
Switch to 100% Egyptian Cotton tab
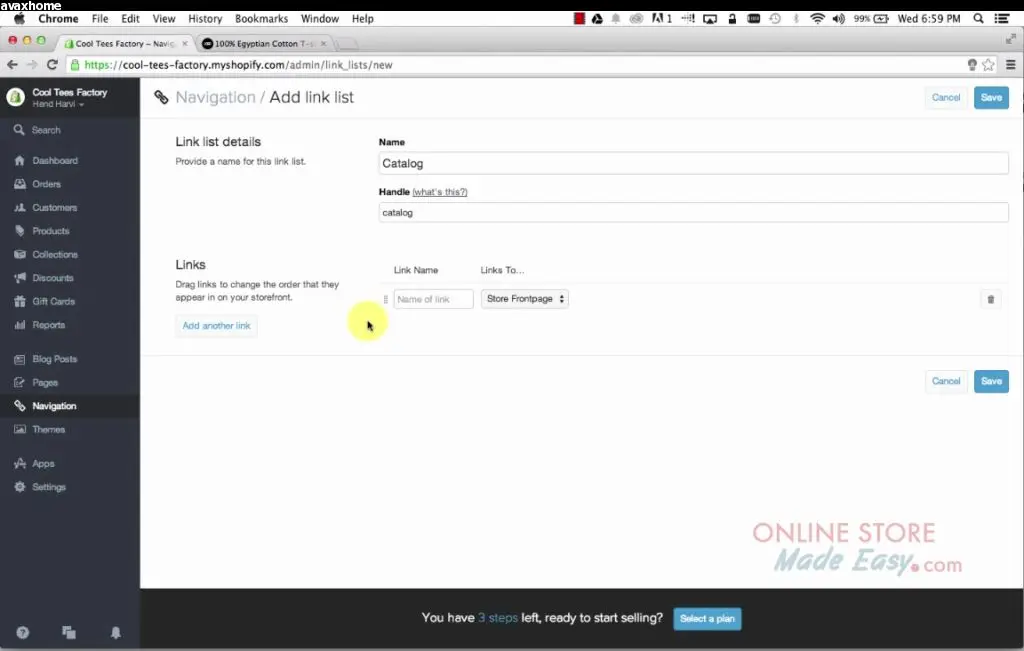264,43
